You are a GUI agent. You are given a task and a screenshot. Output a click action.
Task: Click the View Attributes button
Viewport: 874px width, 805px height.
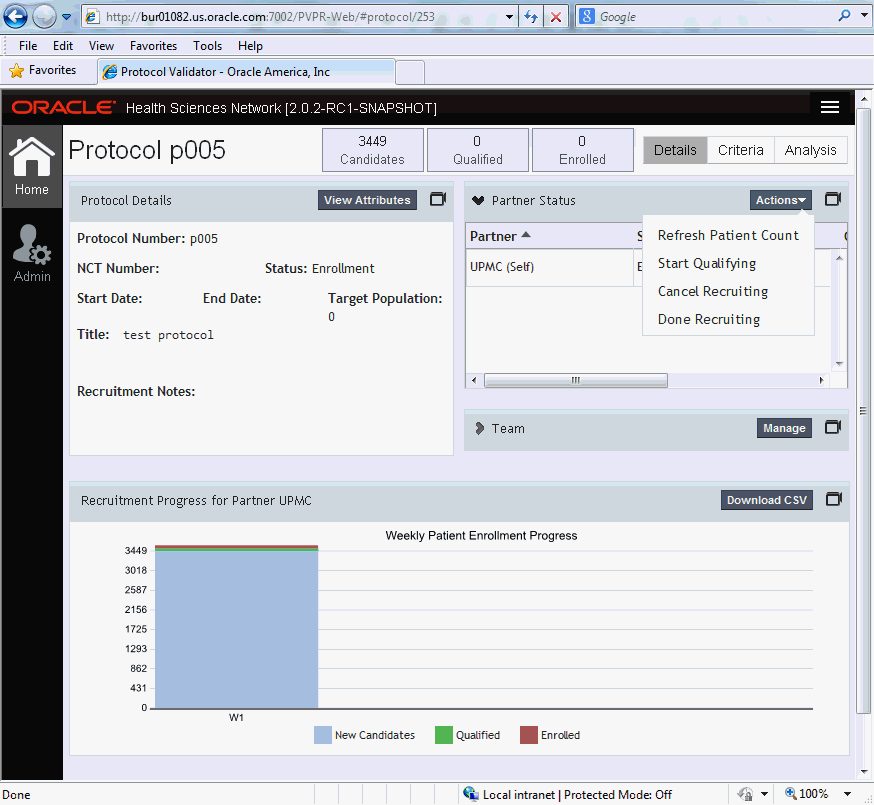point(367,200)
